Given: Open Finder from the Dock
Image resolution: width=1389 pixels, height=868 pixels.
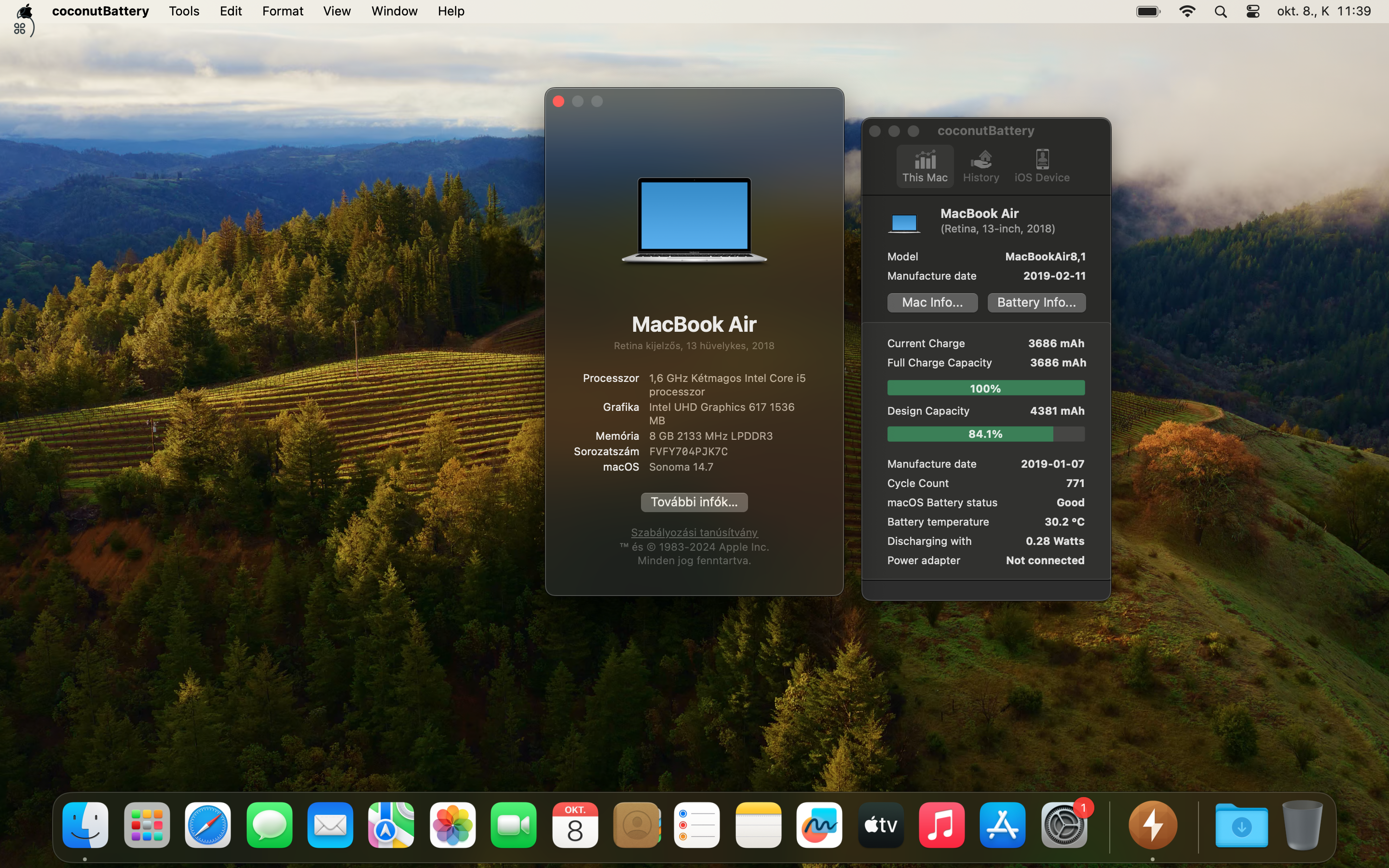Looking at the screenshot, I should point(85,824).
